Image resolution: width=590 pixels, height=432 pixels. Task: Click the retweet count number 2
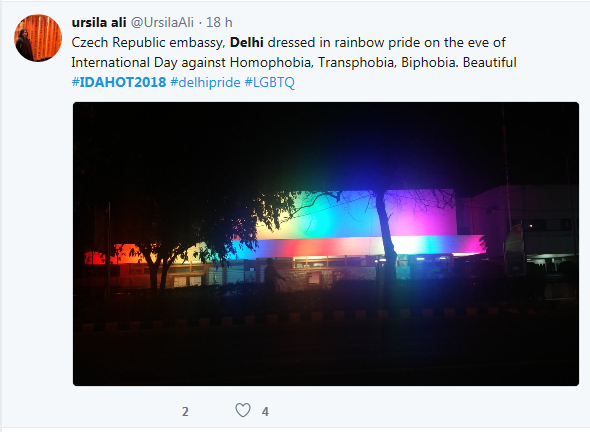185,412
